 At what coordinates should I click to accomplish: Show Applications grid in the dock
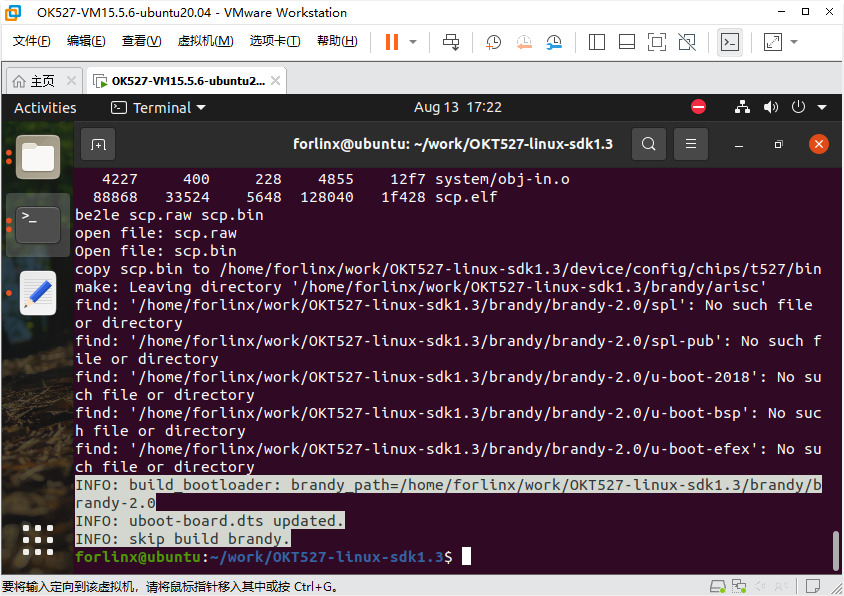38,539
